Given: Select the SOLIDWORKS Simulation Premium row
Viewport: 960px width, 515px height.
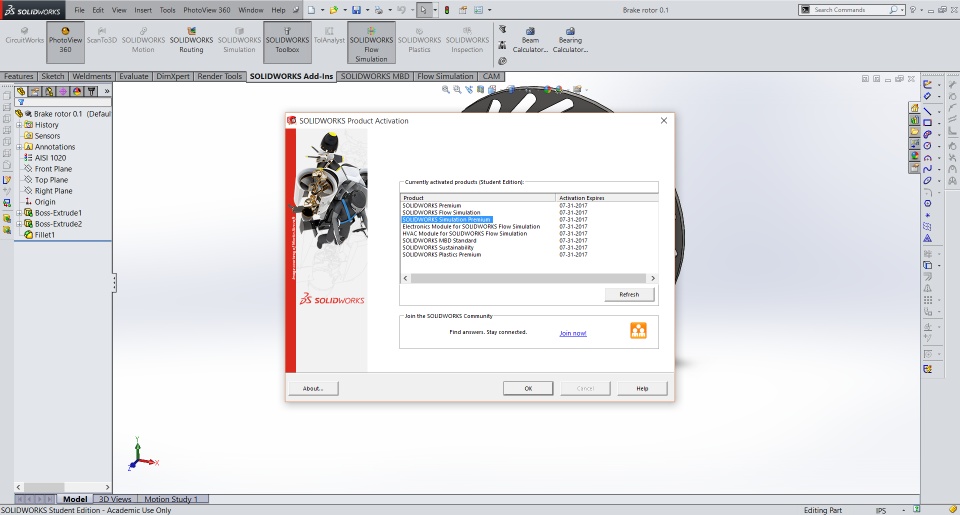Looking at the screenshot, I should point(446,219).
